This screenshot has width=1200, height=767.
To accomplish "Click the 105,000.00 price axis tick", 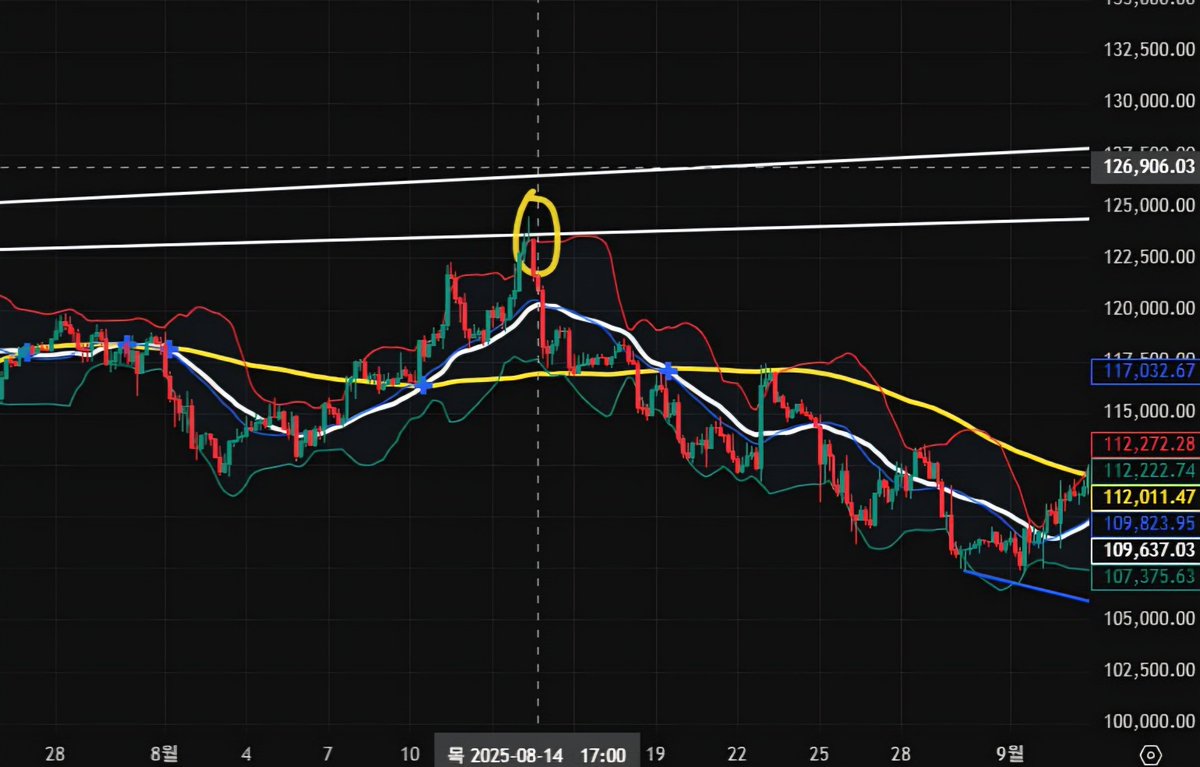I will pyautogui.click(x=1150, y=619).
